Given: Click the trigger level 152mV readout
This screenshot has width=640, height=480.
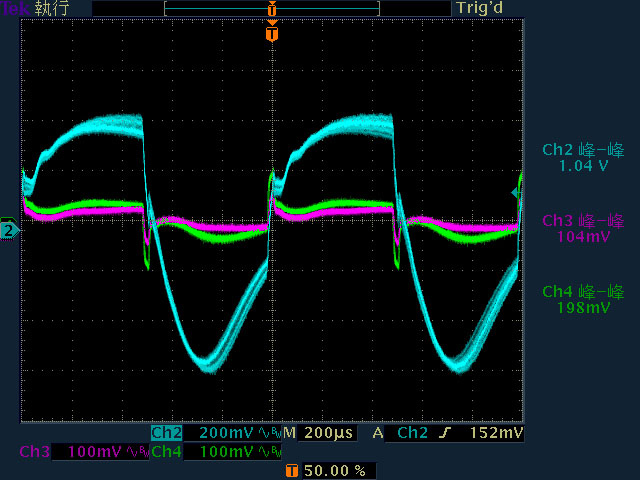Looking at the screenshot, I should click(496, 433).
